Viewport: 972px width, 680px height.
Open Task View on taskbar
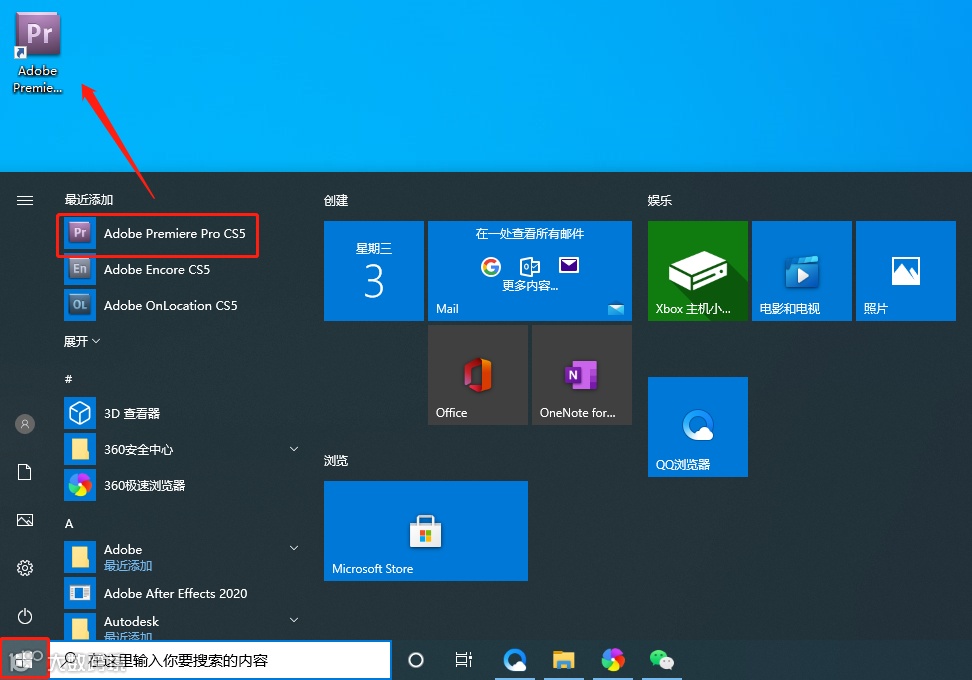pyautogui.click(x=464, y=660)
